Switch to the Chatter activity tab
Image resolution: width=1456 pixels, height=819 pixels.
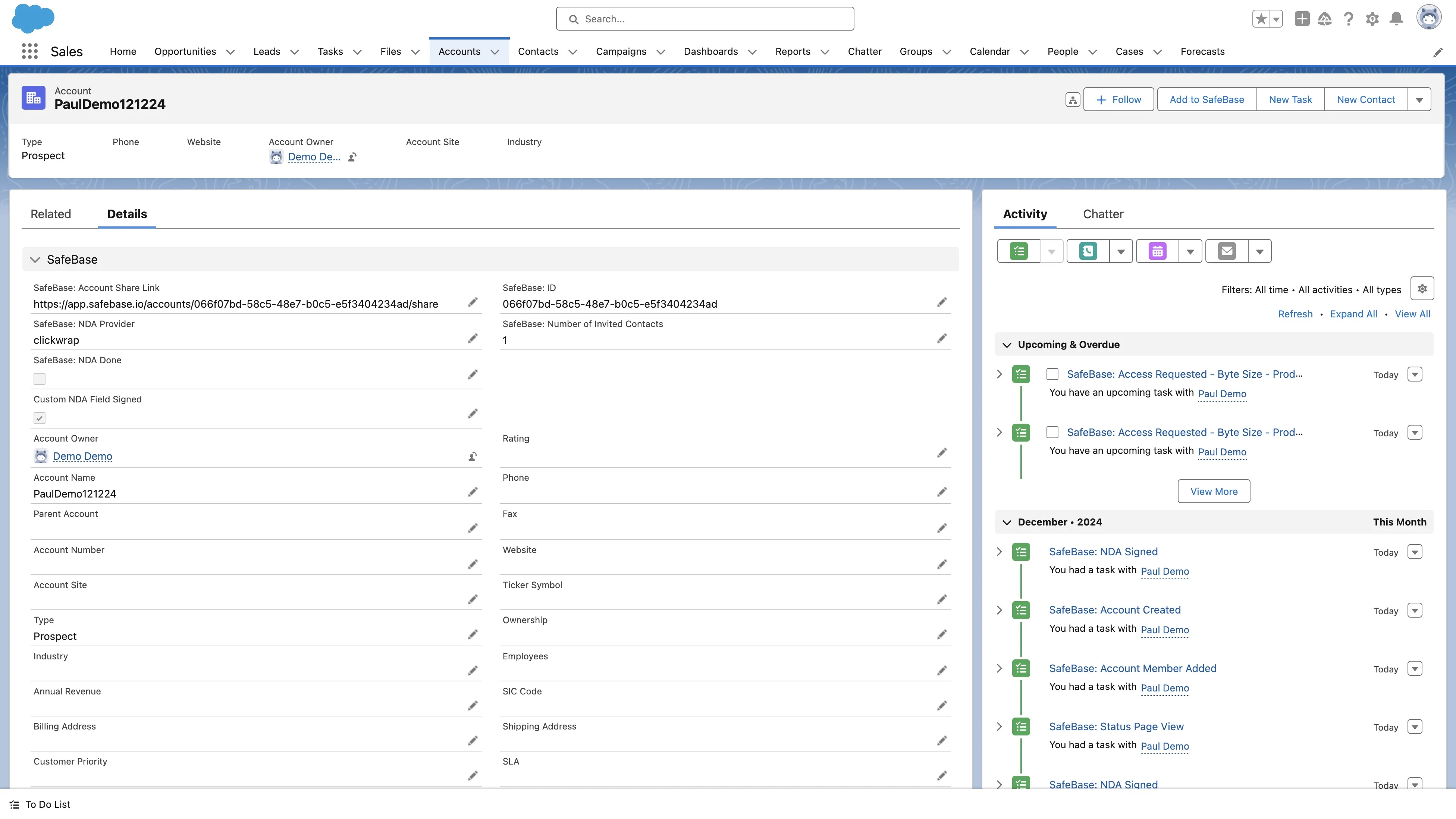(x=1103, y=214)
